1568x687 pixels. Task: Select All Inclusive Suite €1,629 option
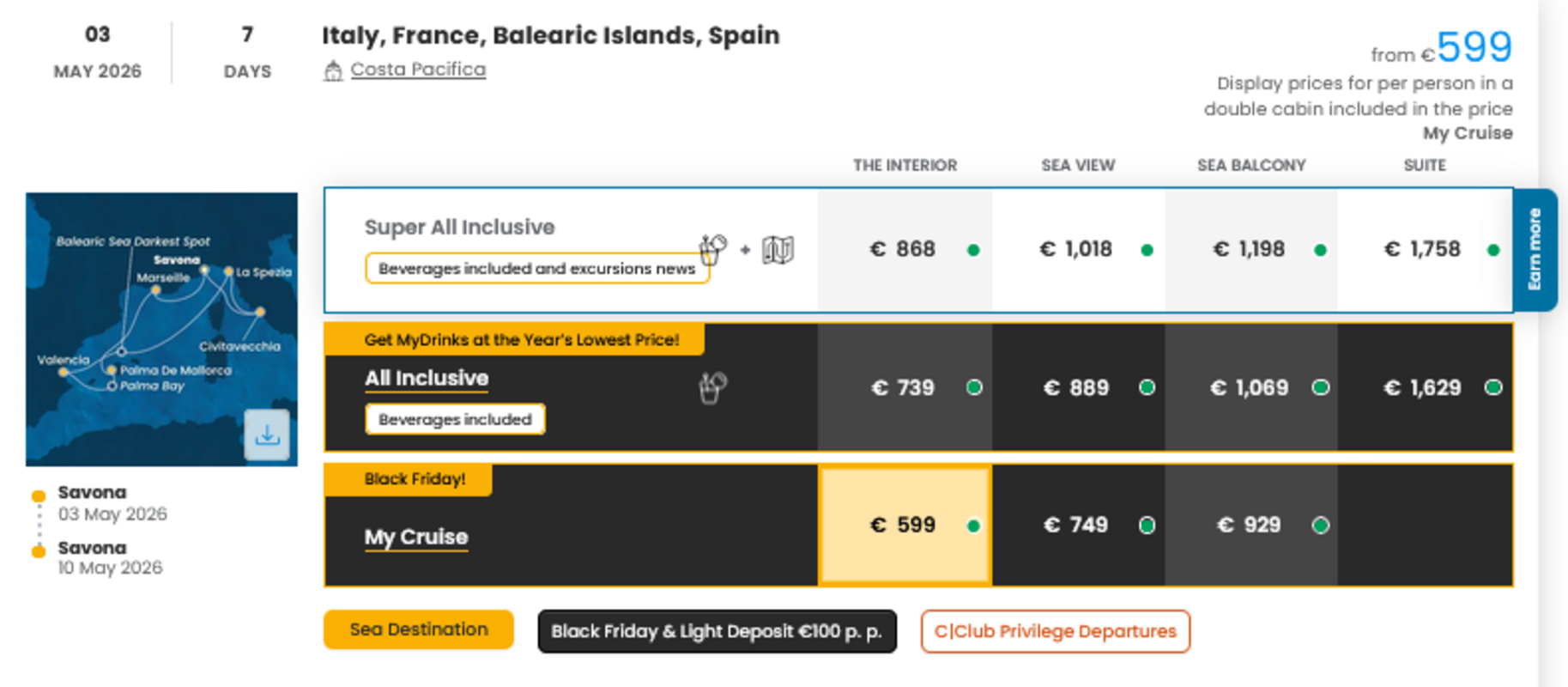point(1424,388)
